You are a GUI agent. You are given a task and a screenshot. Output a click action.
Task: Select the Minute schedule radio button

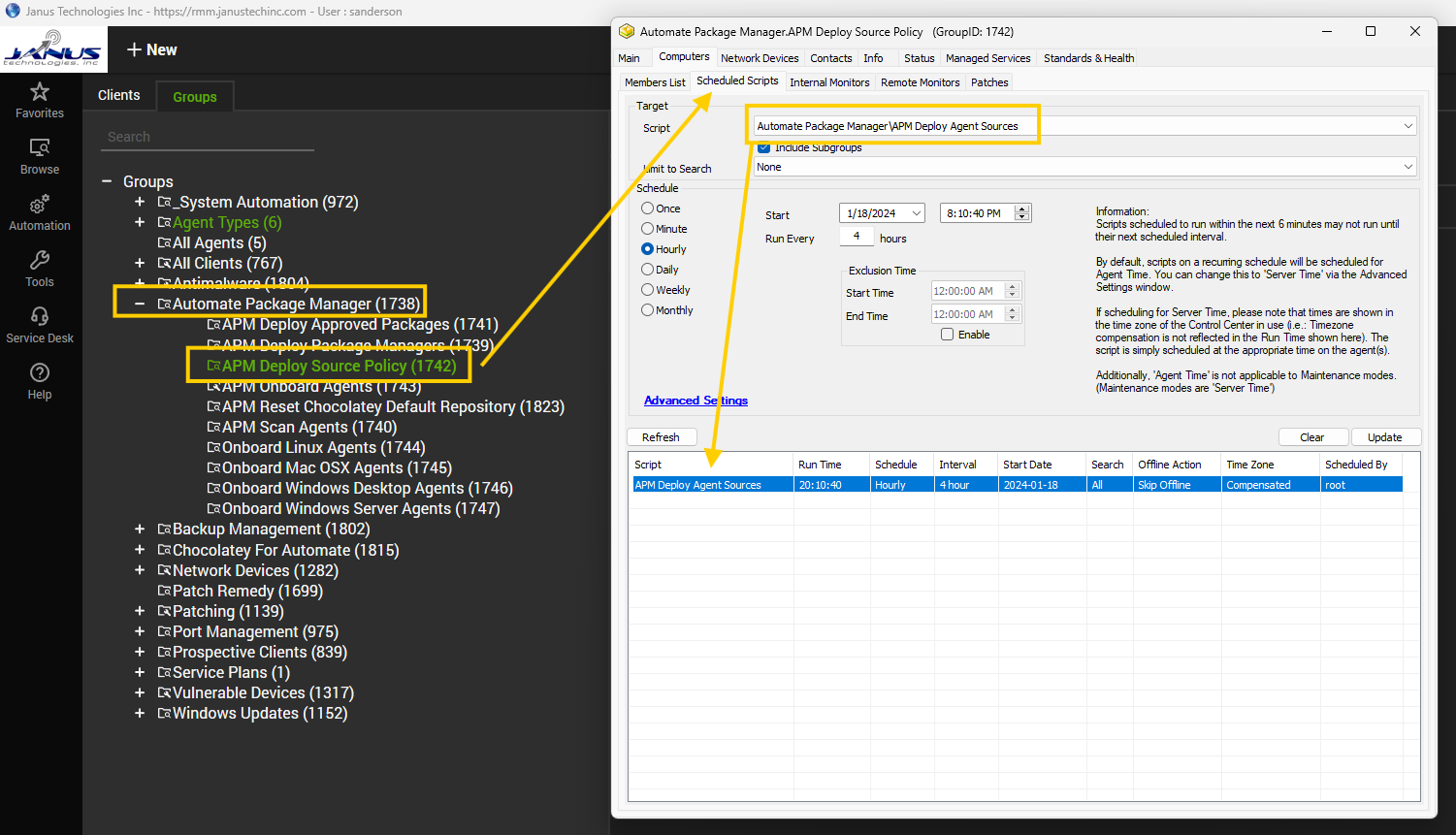coord(647,229)
